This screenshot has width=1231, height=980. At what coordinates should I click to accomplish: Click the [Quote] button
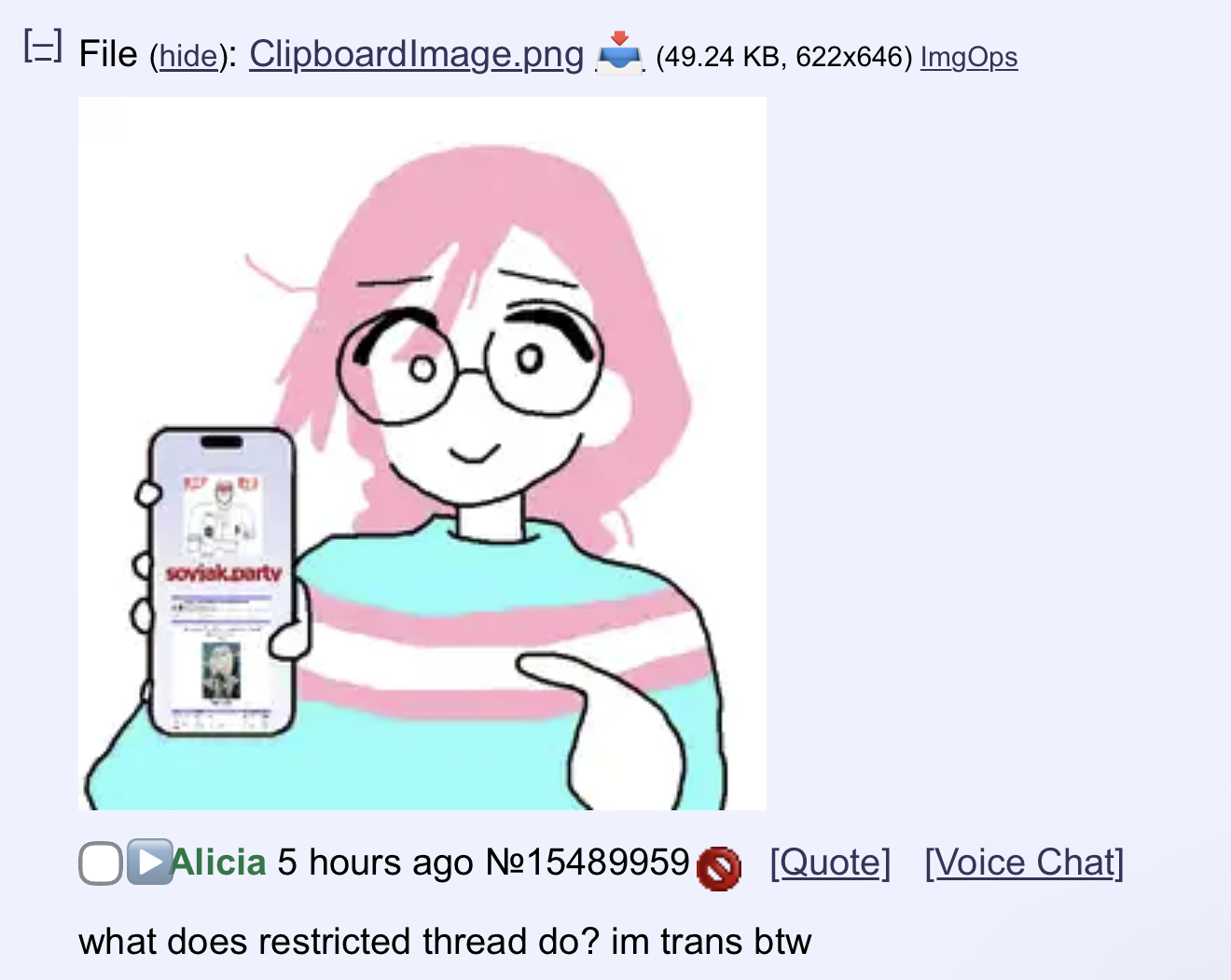830,863
